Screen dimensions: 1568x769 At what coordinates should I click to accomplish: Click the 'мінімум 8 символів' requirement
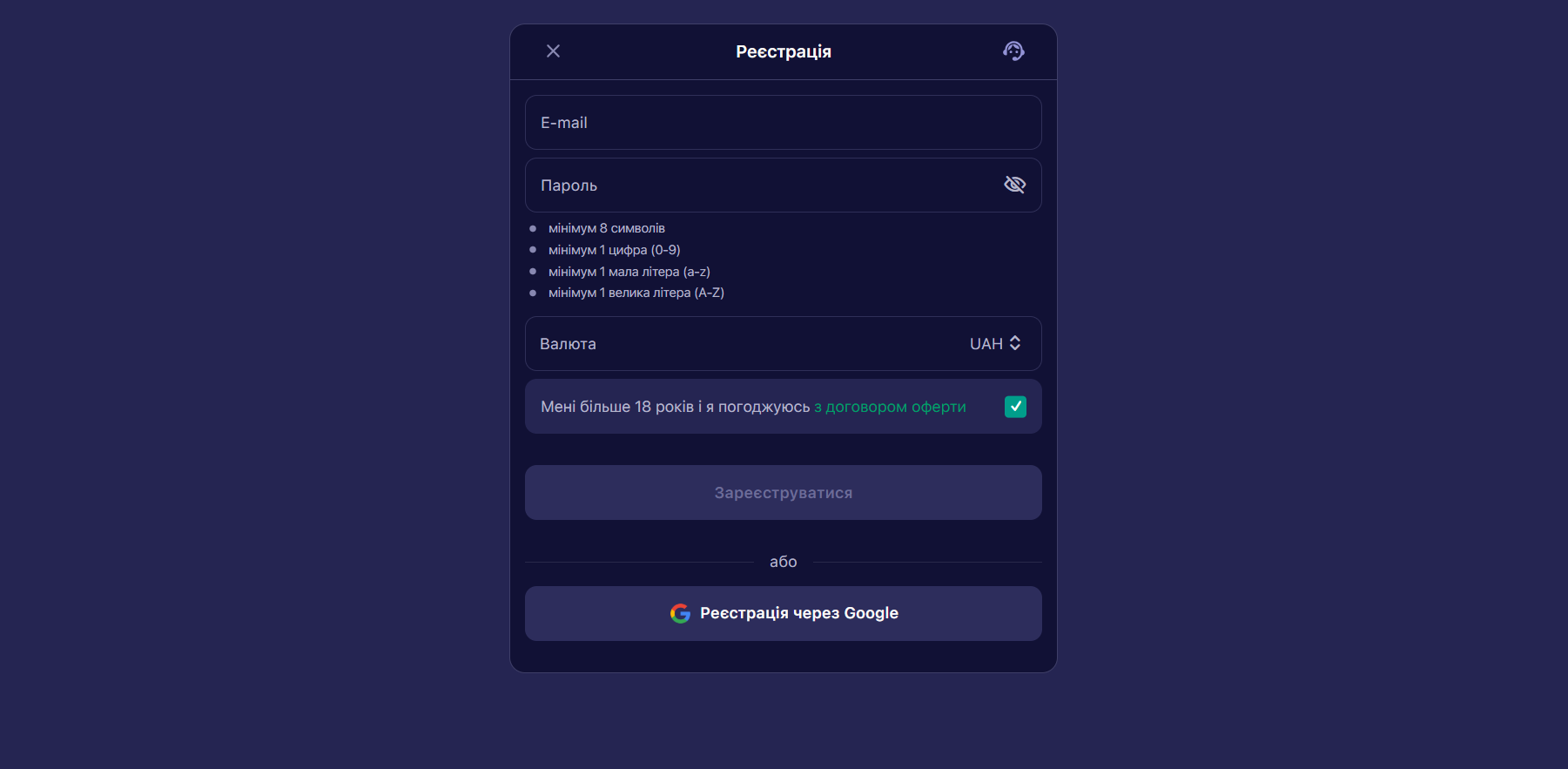point(607,228)
